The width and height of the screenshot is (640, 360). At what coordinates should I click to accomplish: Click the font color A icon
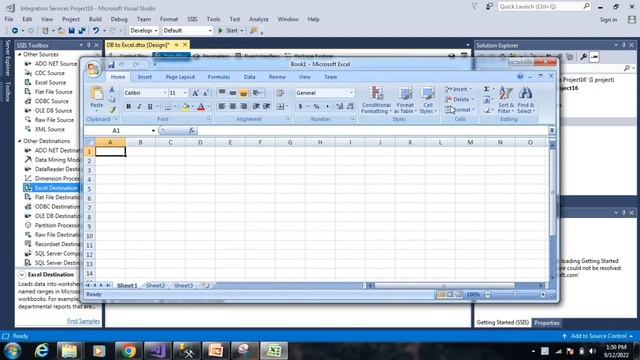(201, 107)
